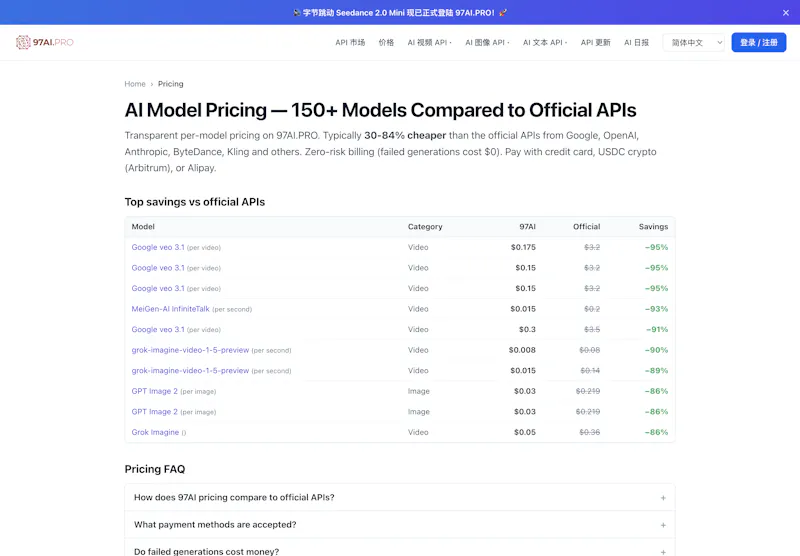Screen dimensions: 800x556
Task: Open the grok-imagine-video-1-5-preview link priced $0.015
Action: click(x=190, y=370)
